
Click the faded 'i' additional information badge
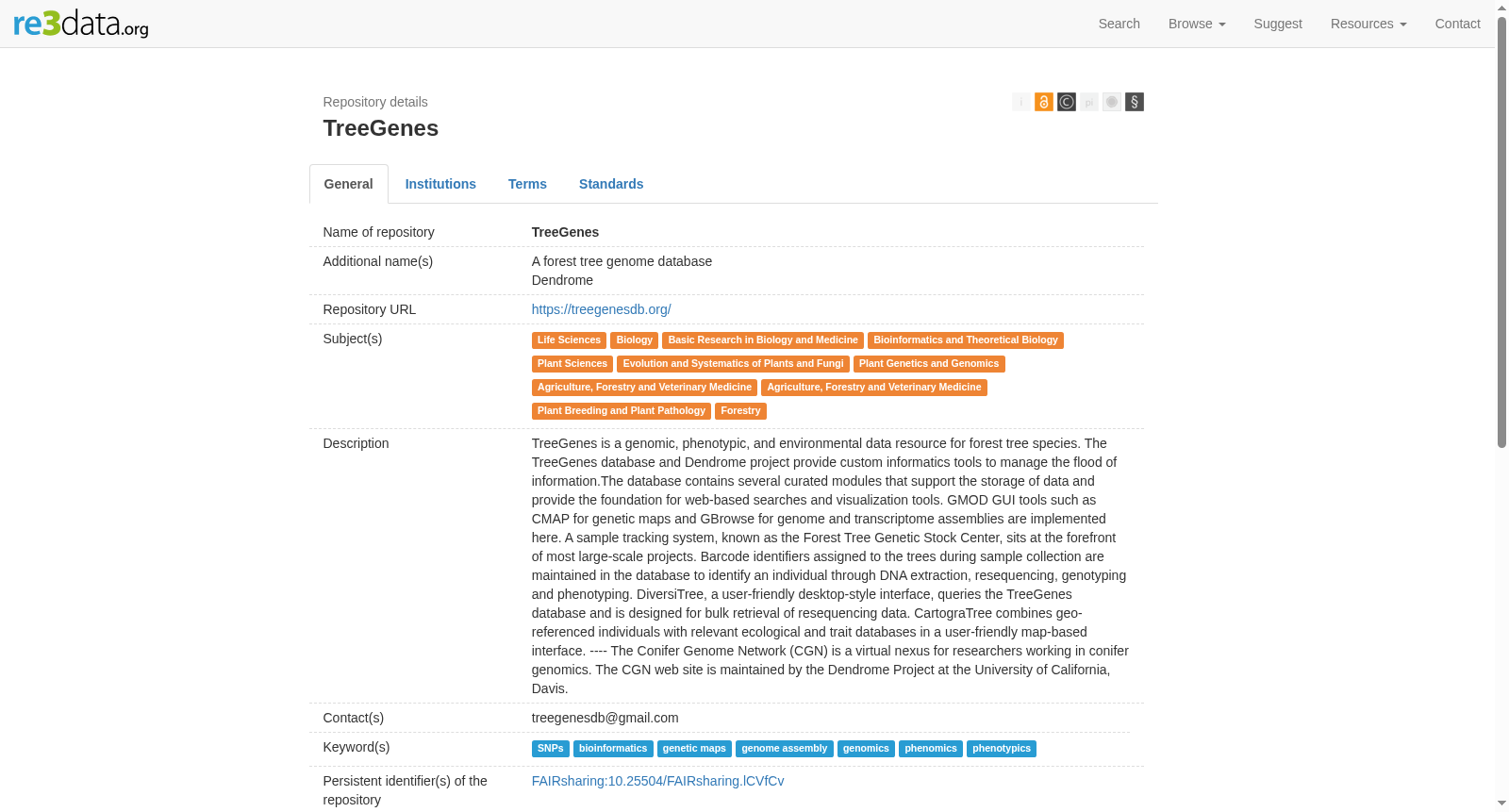coord(1020,102)
